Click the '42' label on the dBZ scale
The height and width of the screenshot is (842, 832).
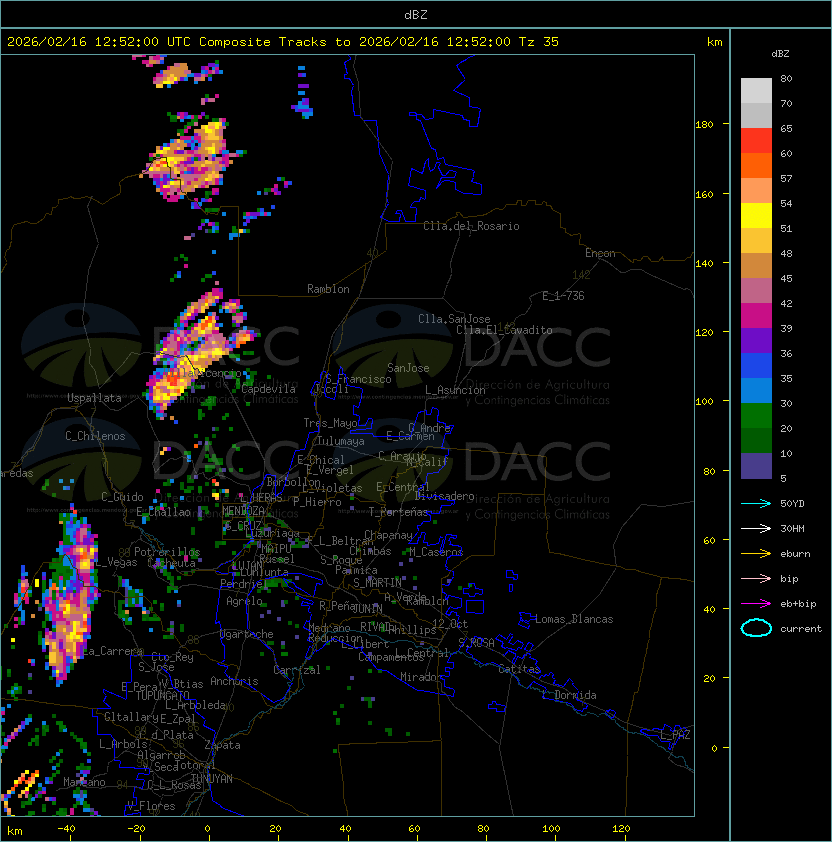coord(786,303)
